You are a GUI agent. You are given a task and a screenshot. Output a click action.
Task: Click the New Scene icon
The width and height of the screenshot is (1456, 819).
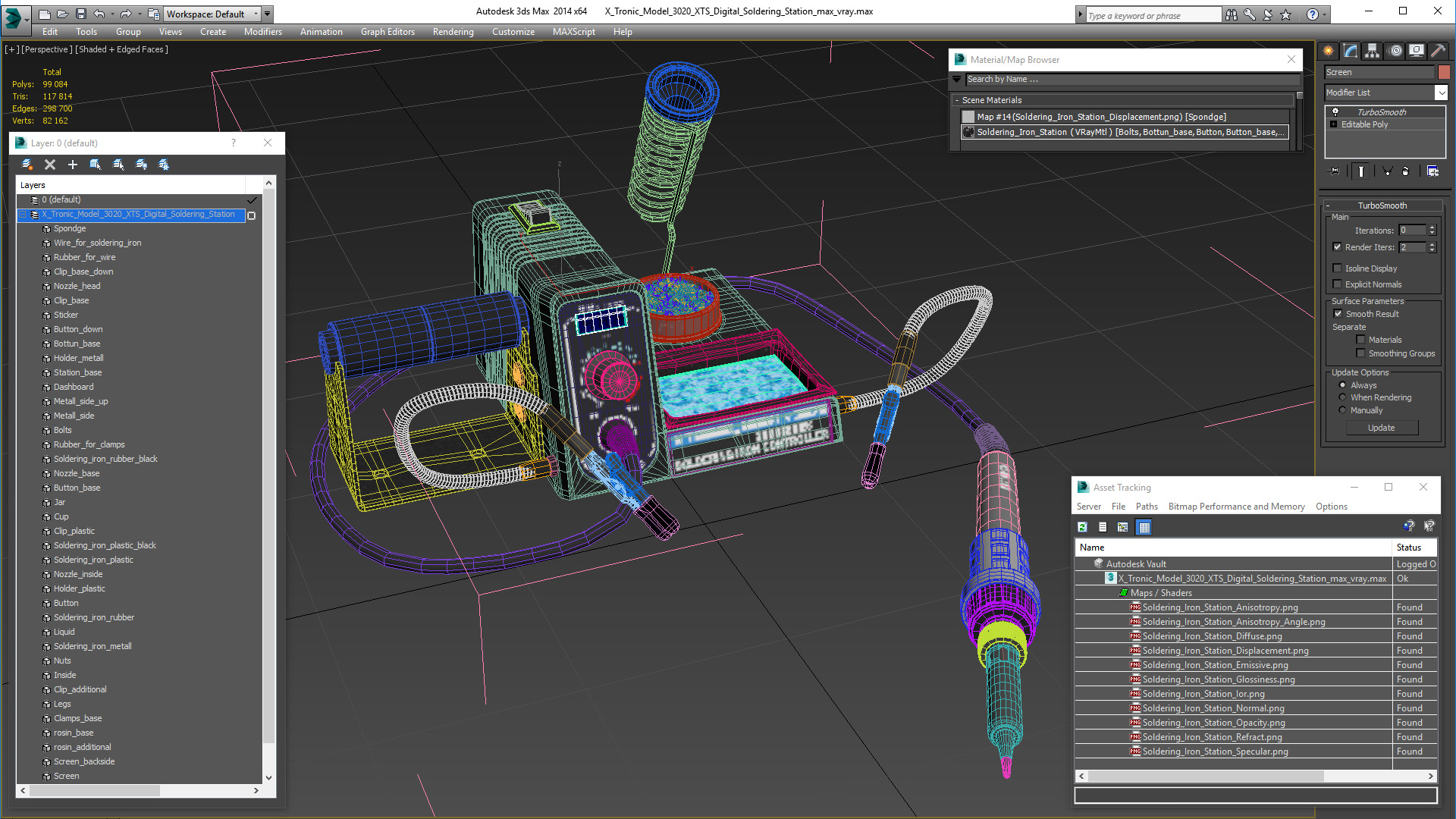click(45, 14)
